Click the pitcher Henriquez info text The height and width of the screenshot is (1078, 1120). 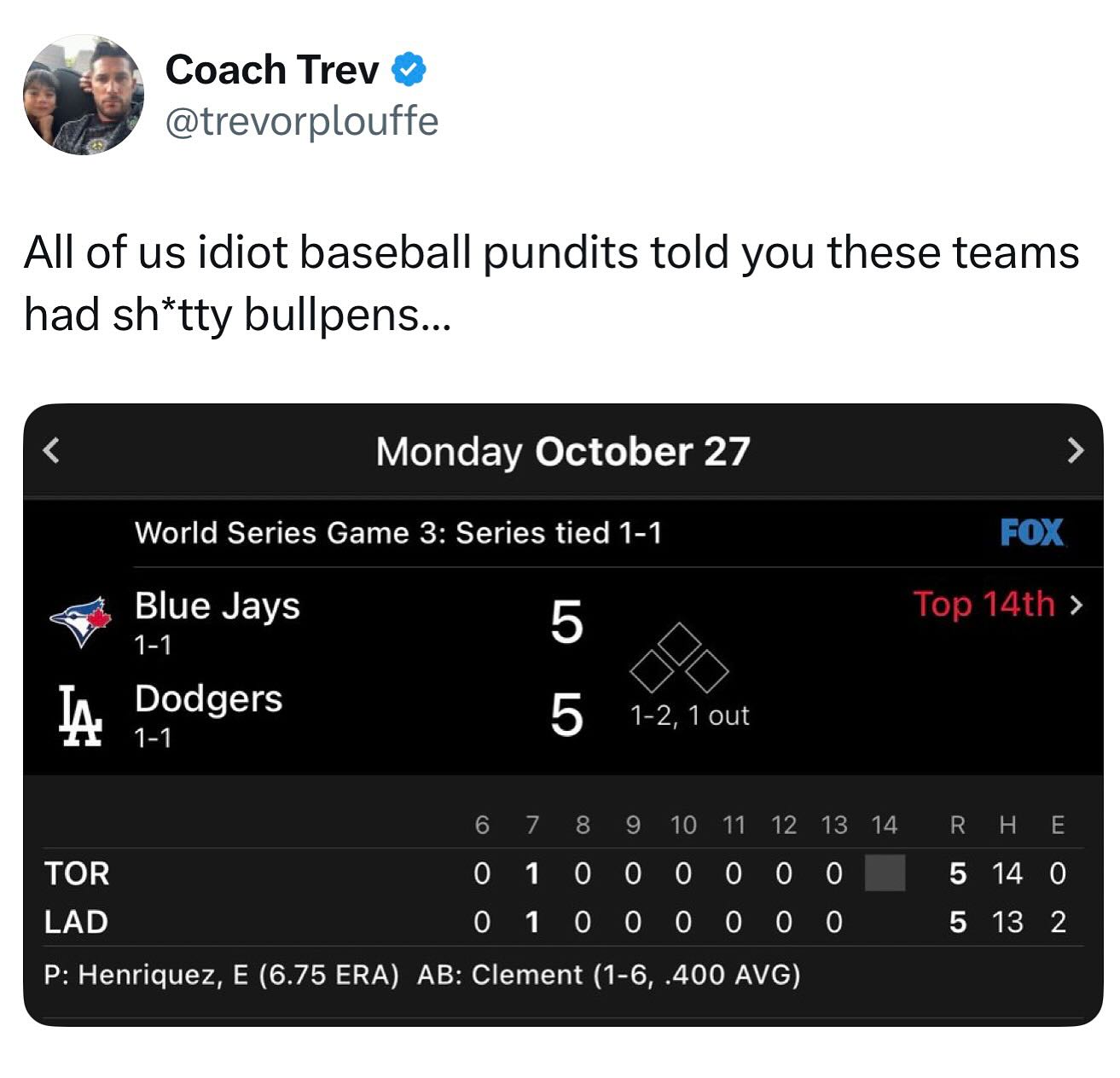pyautogui.click(x=221, y=974)
